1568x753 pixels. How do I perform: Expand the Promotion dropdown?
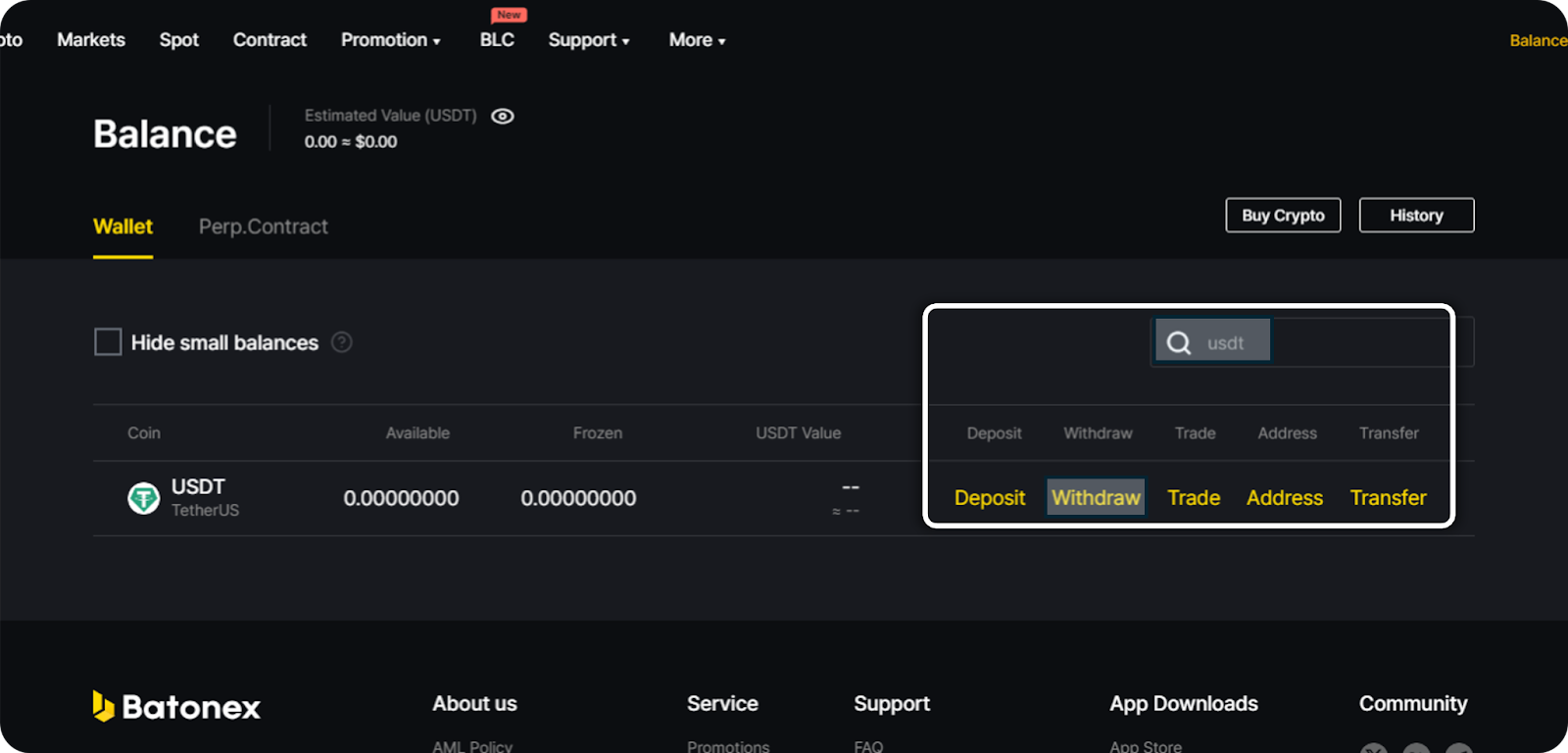point(390,40)
